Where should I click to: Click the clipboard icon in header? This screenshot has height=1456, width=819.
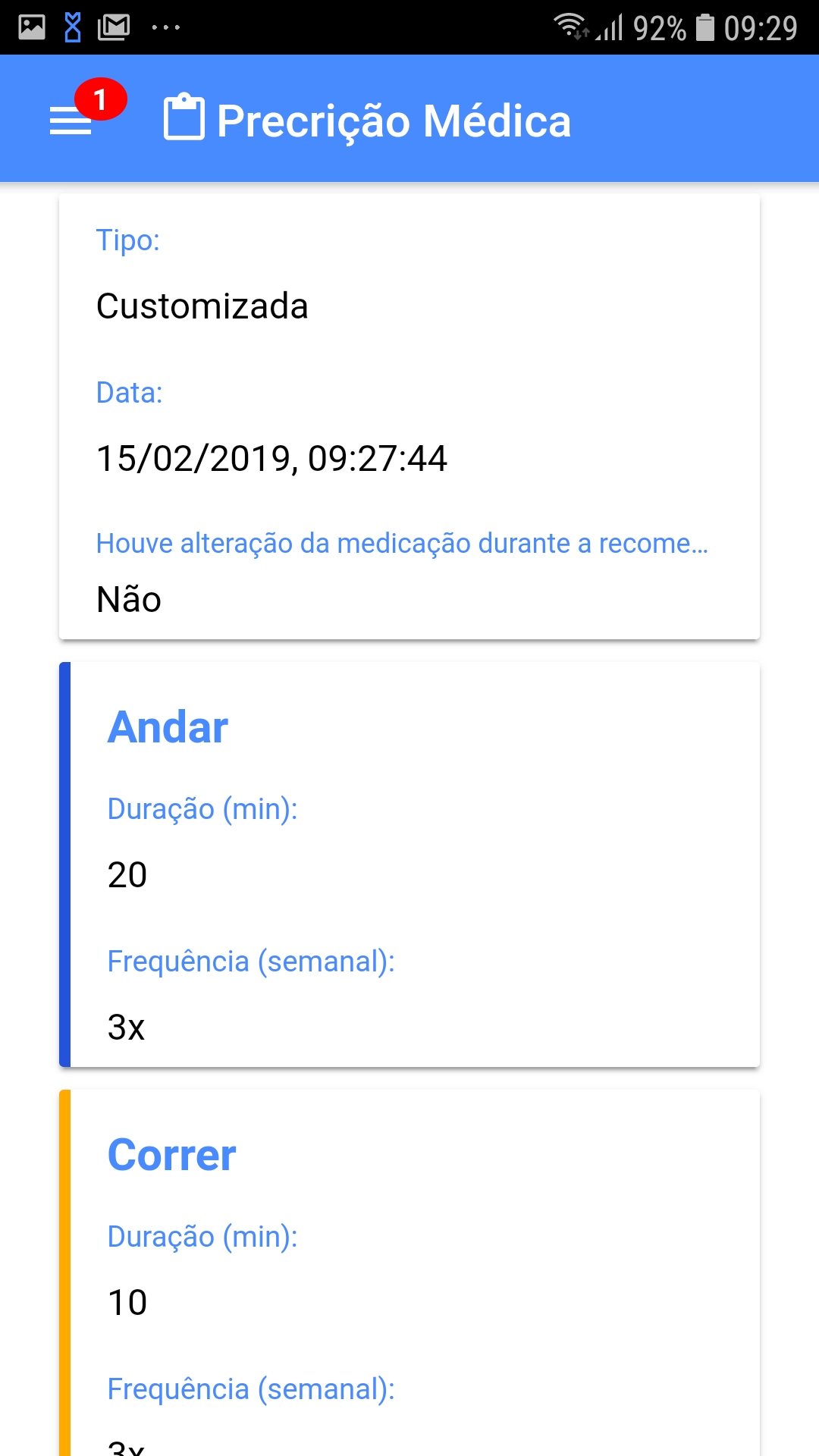[x=184, y=118]
